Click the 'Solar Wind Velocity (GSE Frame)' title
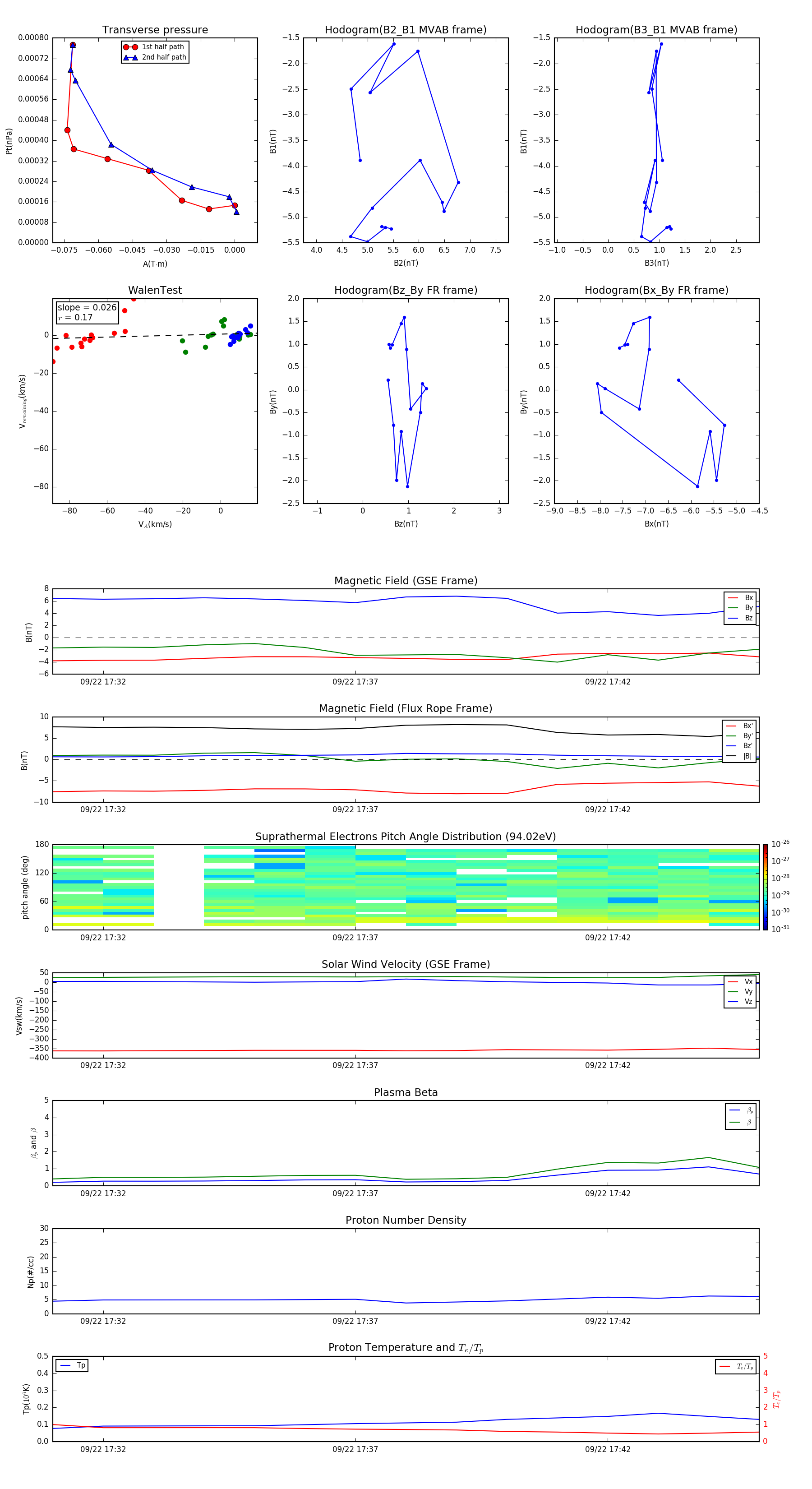Viewport: 812px width, 1489px height. [x=406, y=965]
